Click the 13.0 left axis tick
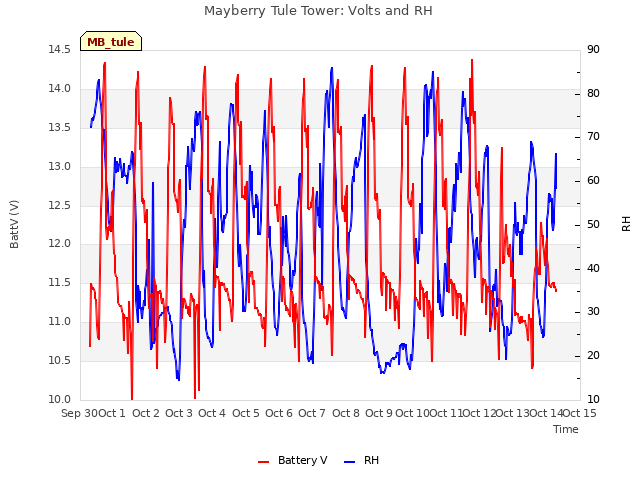The height and width of the screenshot is (480, 640). [x=59, y=167]
